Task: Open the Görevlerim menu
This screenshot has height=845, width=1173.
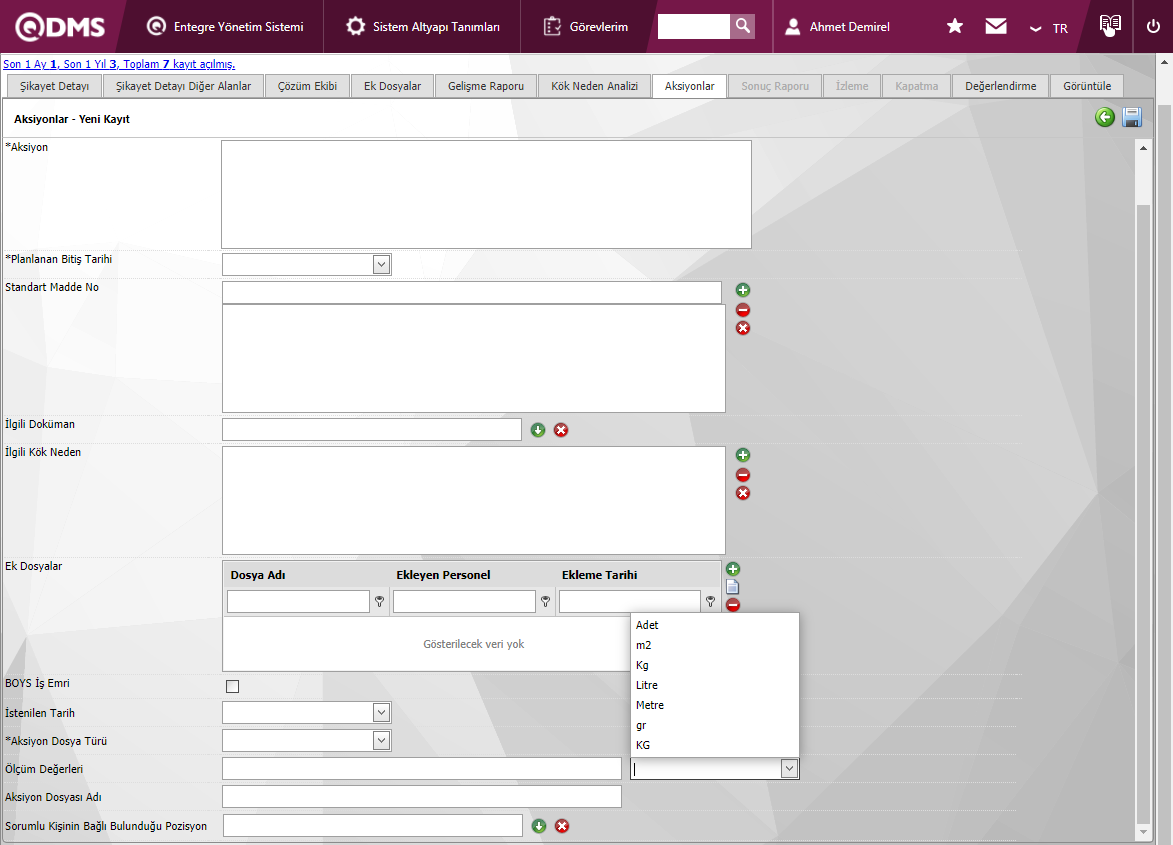Action: point(587,27)
